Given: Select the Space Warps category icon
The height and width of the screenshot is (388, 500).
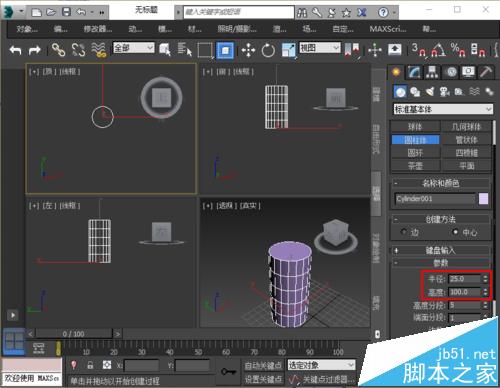Looking at the screenshot, I should 474,92.
